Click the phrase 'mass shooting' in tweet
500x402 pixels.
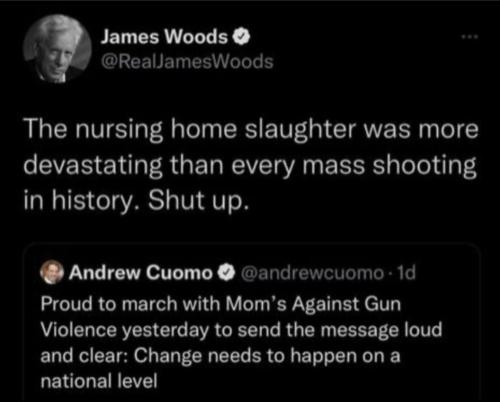(389, 166)
